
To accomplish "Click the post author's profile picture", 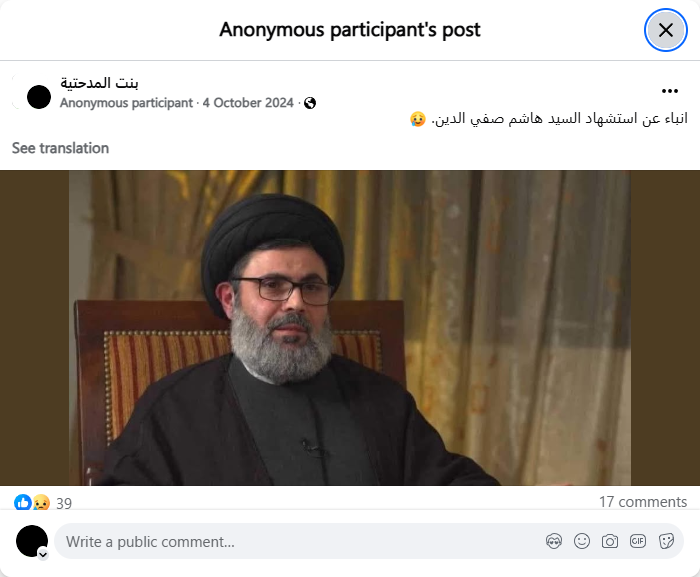I will pos(39,97).
